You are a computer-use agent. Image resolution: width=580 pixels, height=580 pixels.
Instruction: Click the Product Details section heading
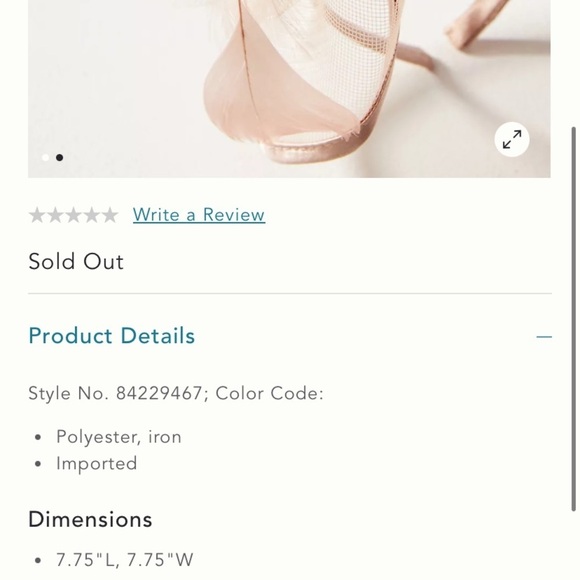pyautogui.click(x=112, y=336)
